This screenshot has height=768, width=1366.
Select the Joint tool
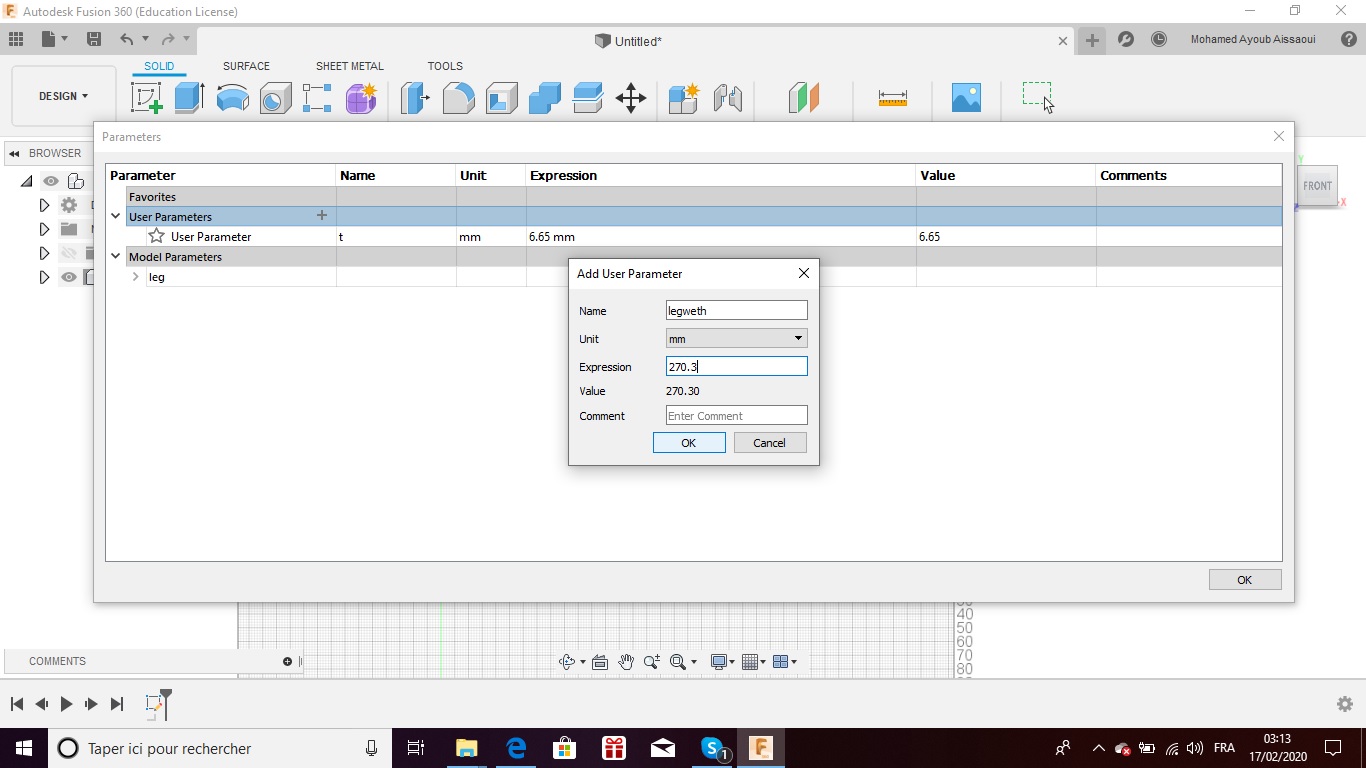728,98
